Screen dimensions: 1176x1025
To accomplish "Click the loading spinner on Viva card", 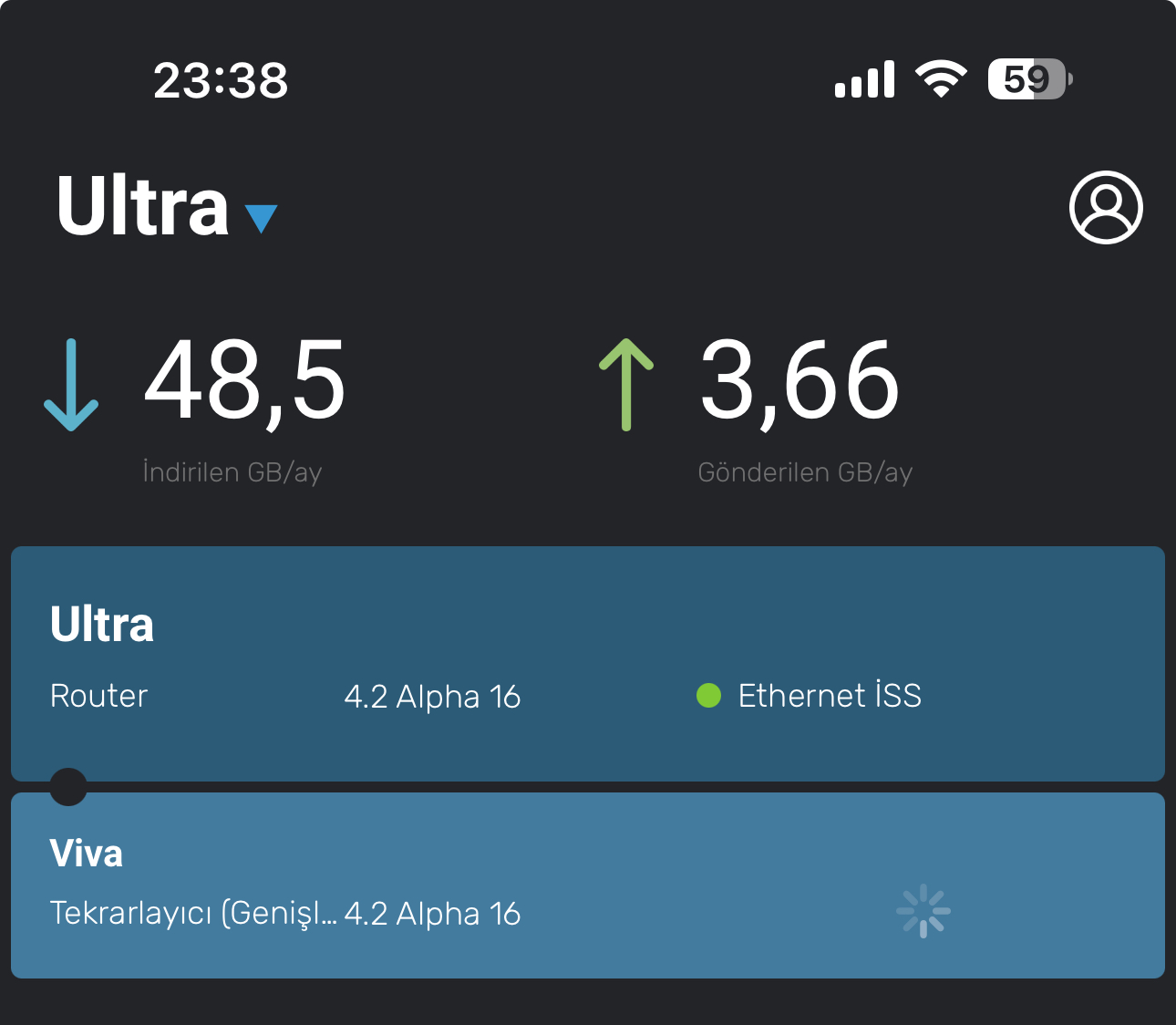I will (923, 910).
